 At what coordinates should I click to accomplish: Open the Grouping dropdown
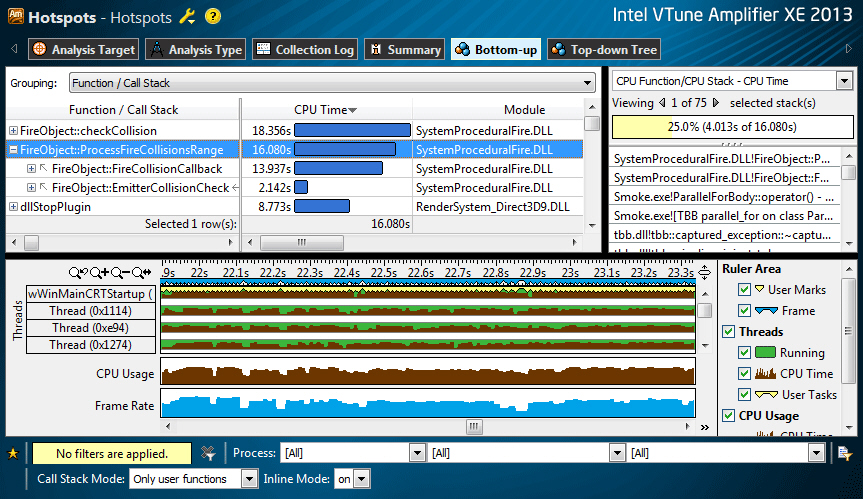(x=331, y=84)
